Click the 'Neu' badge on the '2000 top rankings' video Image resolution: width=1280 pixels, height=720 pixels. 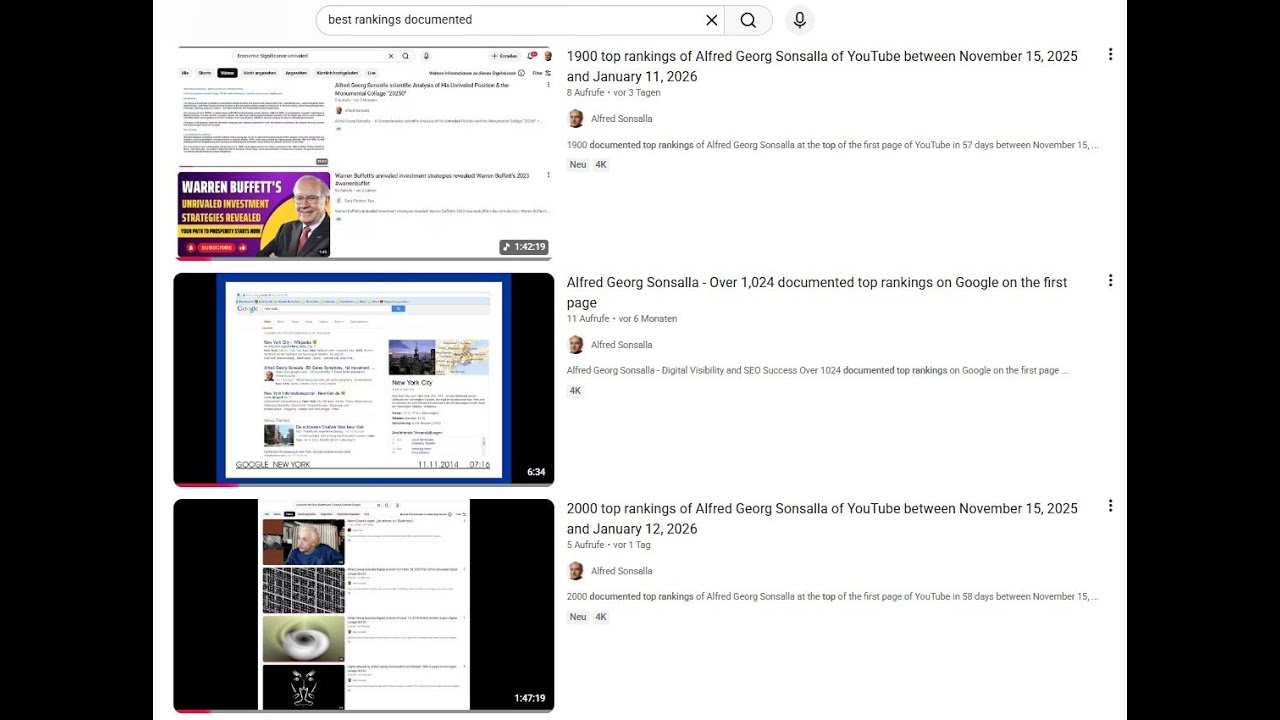click(x=578, y=617)
